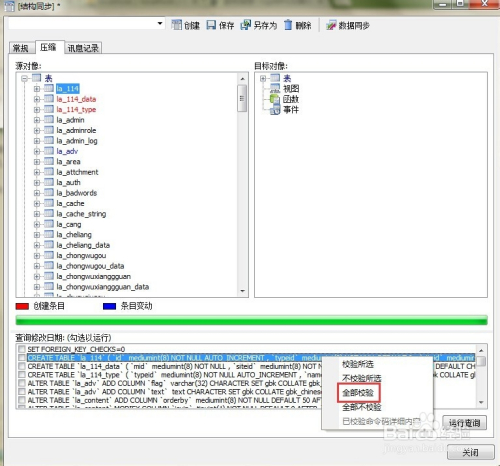500x466 pixels.
Task: Choose 全部不校验 from the context menu
Action: click(361, 407)
